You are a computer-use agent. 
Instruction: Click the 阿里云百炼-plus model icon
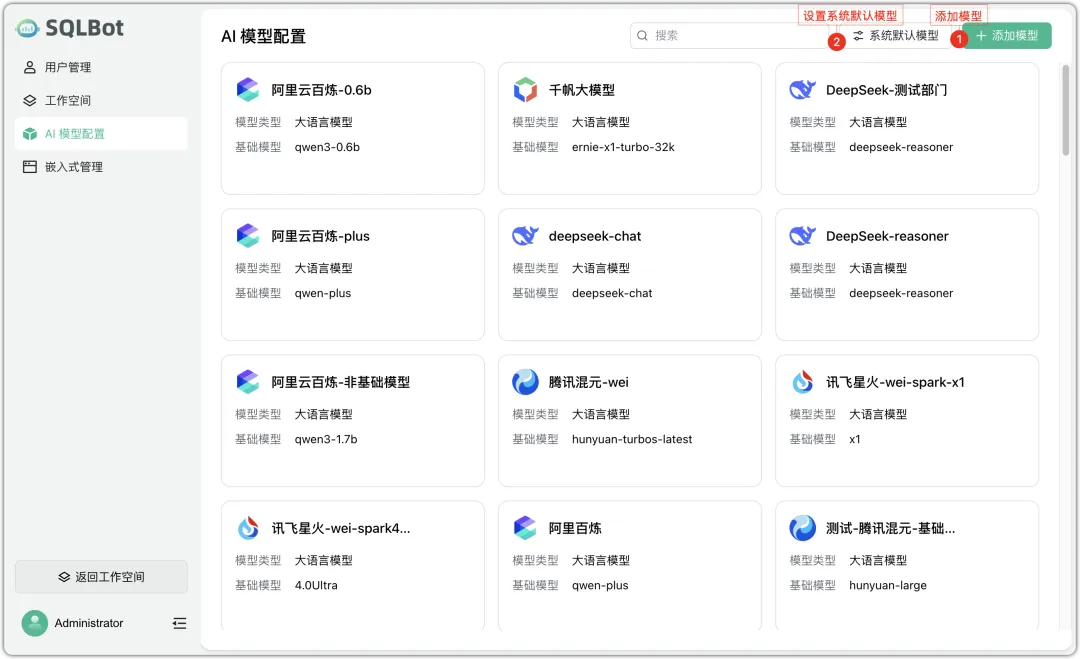(x=248, y=236)
